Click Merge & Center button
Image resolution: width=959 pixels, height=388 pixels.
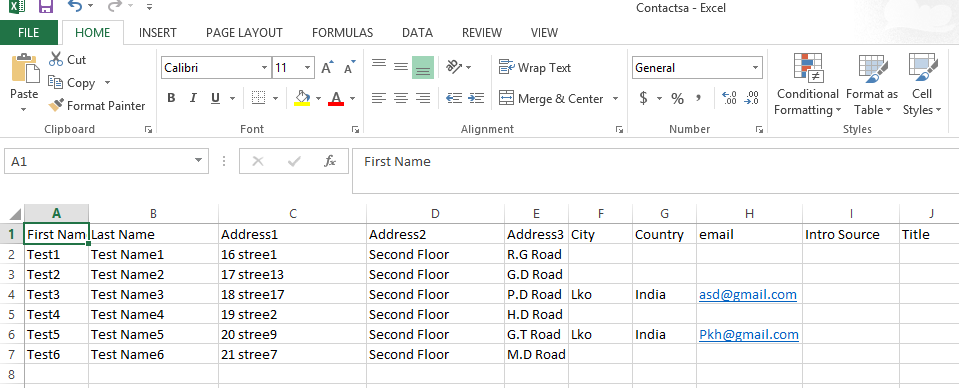550,99
